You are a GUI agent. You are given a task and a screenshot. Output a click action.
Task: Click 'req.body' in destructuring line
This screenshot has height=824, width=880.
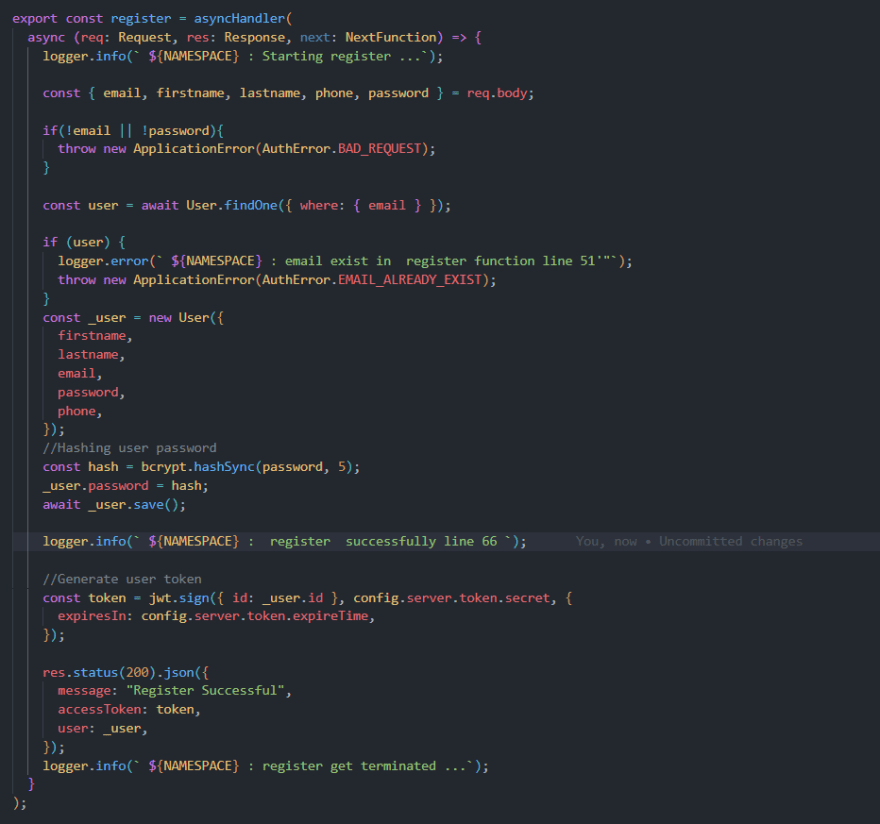497,93
